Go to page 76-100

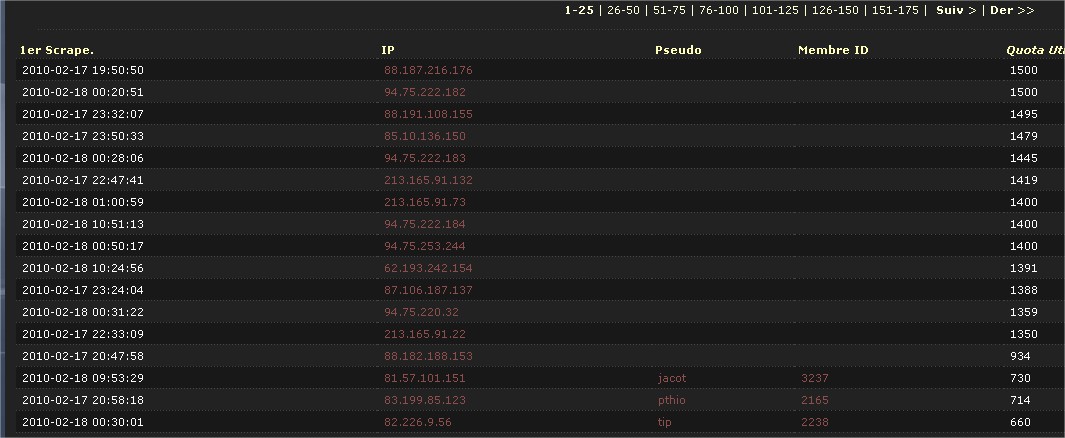pos(719,10)
